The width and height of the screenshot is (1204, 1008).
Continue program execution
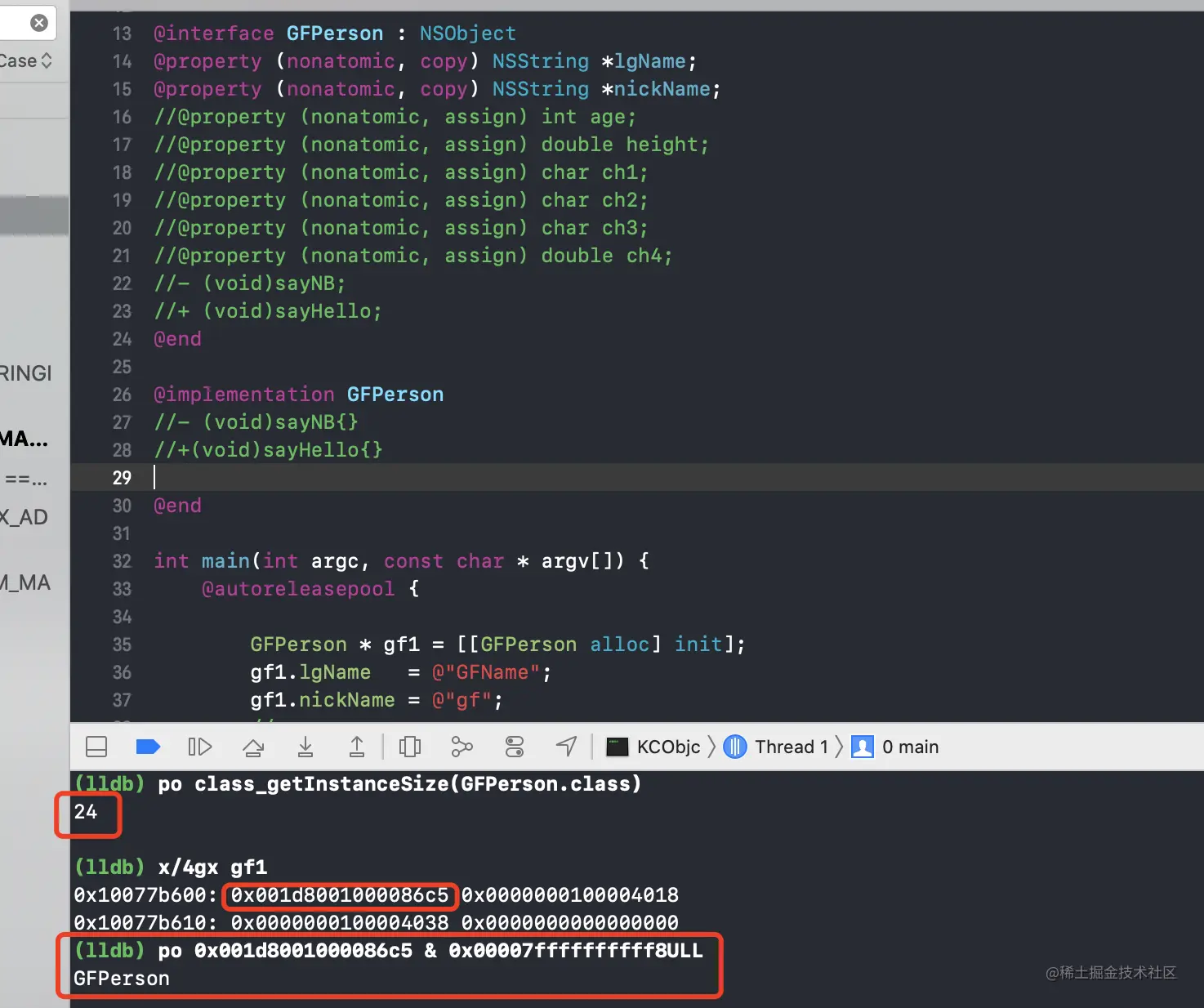(x=200, y=747)
